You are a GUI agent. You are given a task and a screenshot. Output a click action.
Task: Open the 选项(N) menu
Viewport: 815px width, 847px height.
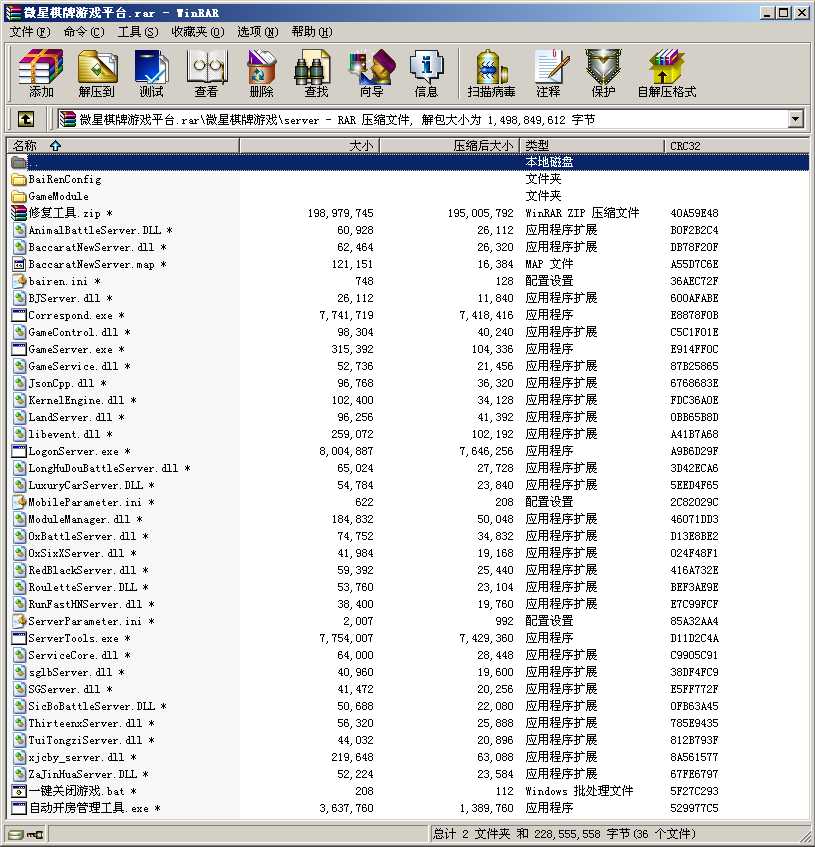point(258,32)
